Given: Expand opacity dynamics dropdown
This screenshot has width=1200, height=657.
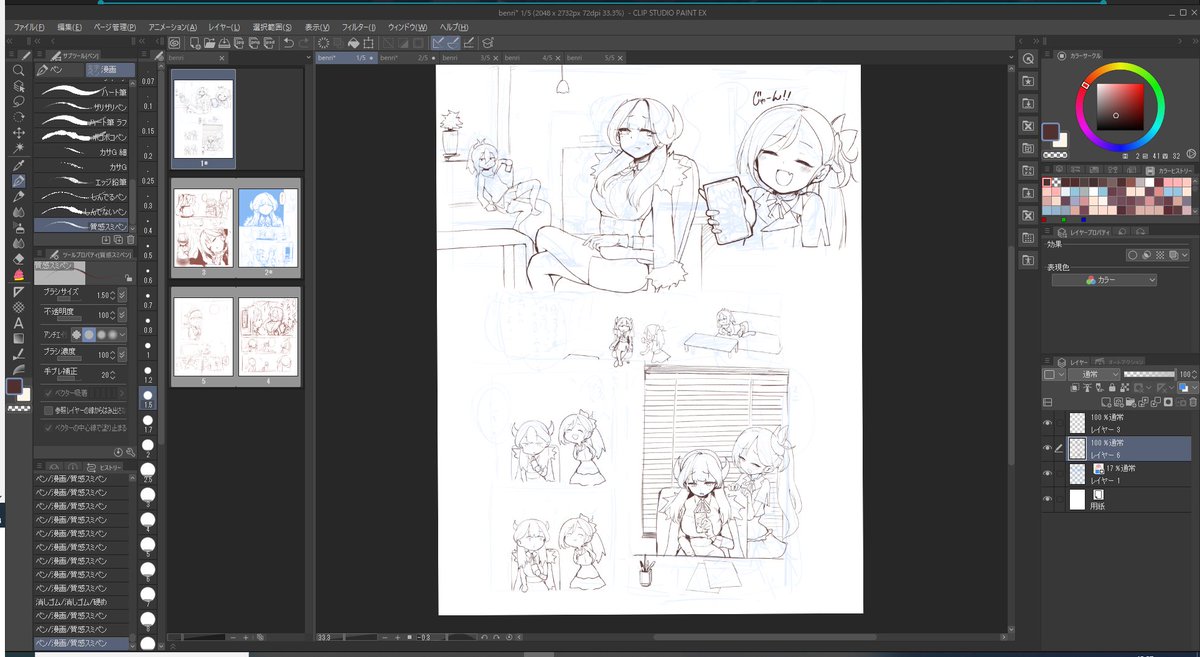Looking at the screenshot, I should (x=122, y=313).
